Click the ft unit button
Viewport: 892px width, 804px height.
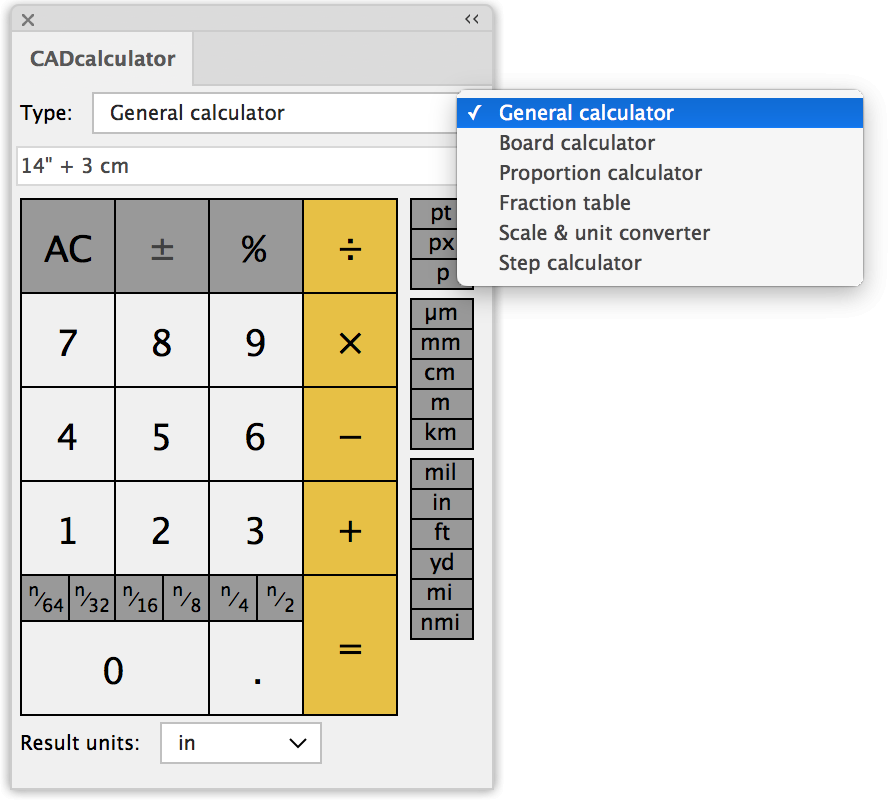[441, 533]
